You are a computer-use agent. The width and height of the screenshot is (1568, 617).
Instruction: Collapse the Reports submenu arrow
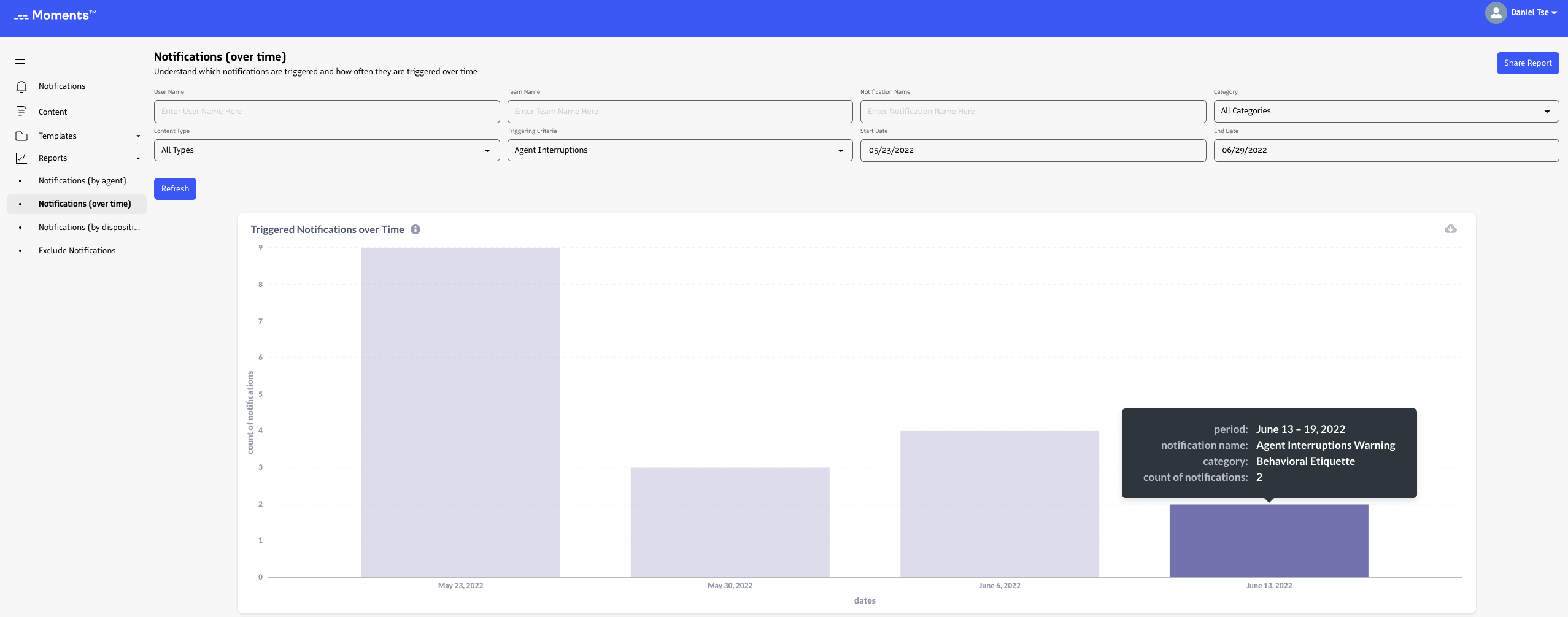tap(138, 158)
